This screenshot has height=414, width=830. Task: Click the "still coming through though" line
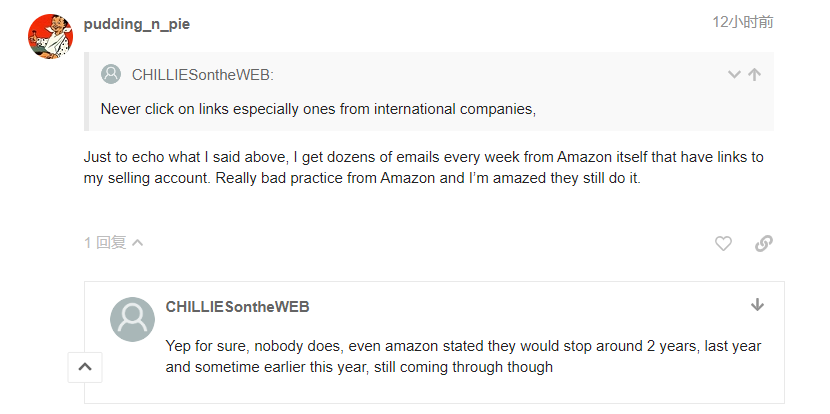(x=463, y=367)
